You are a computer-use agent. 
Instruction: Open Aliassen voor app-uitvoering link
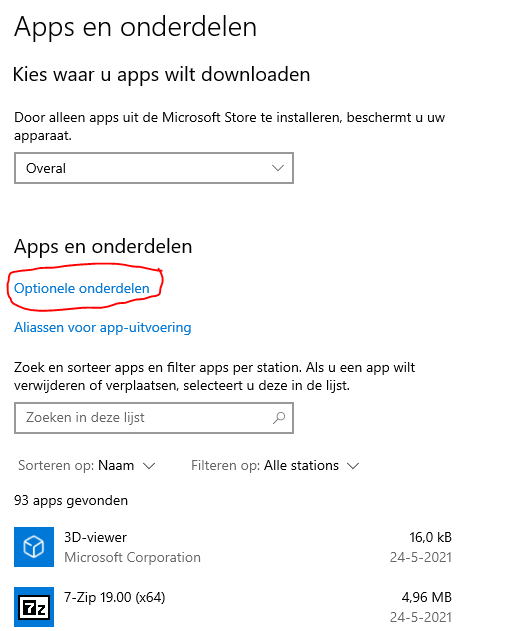[x=103, y=327]
